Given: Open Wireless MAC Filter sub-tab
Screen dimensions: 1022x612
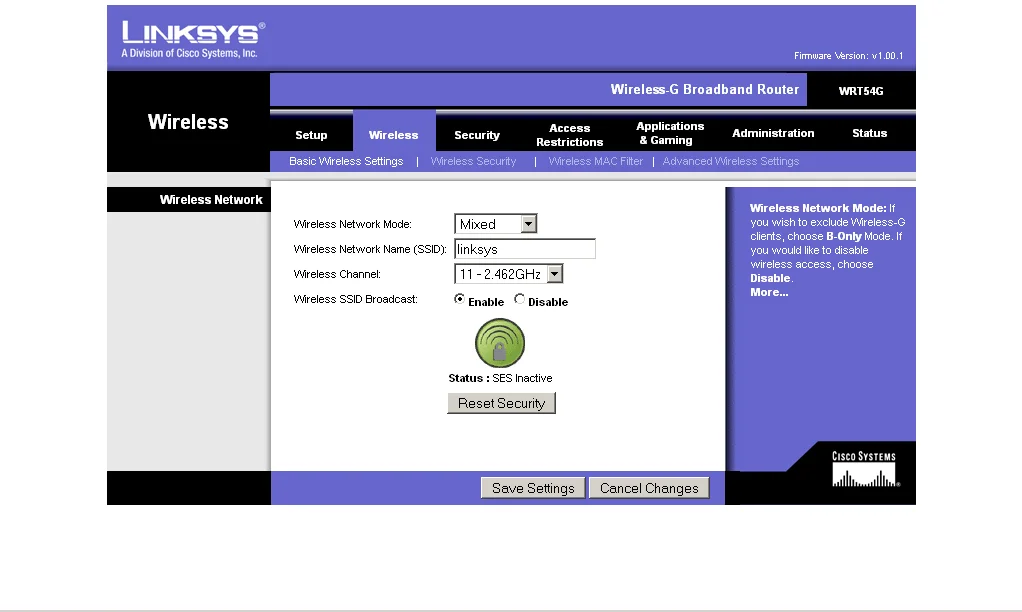Looking at the screenshot, I should (x=595, y=162).
